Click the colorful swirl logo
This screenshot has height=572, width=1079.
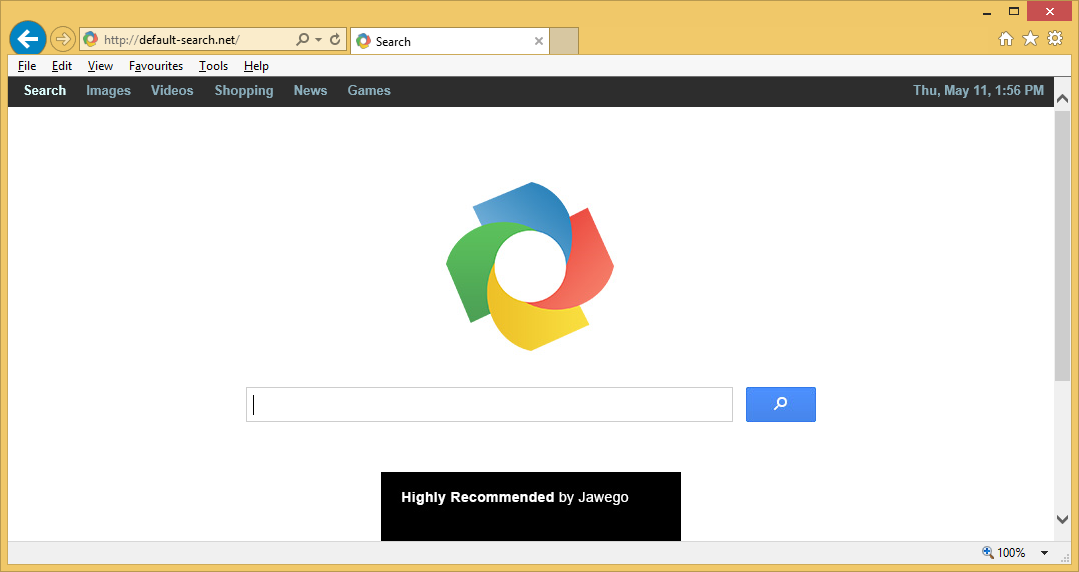(530, 266)
